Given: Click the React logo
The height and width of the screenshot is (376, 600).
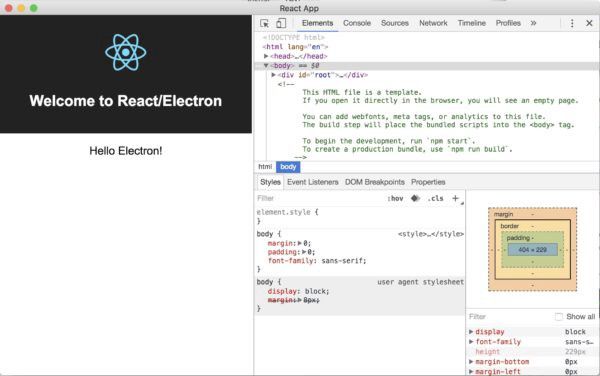Looking at the screenshot, I should pyautogui.click(x=126, y=52).
